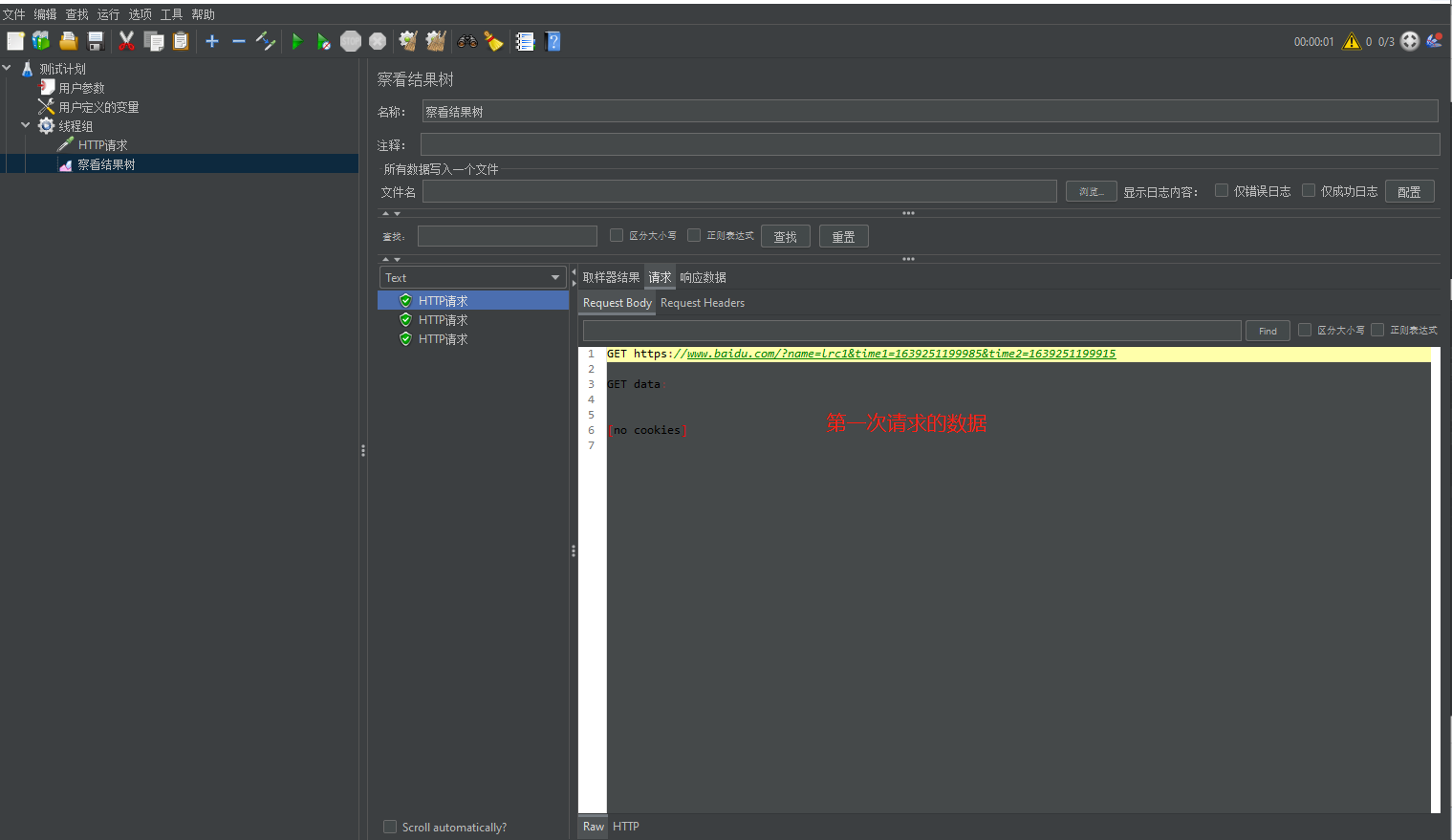Open Help with the question mark icon

click(x=553, y=41)
